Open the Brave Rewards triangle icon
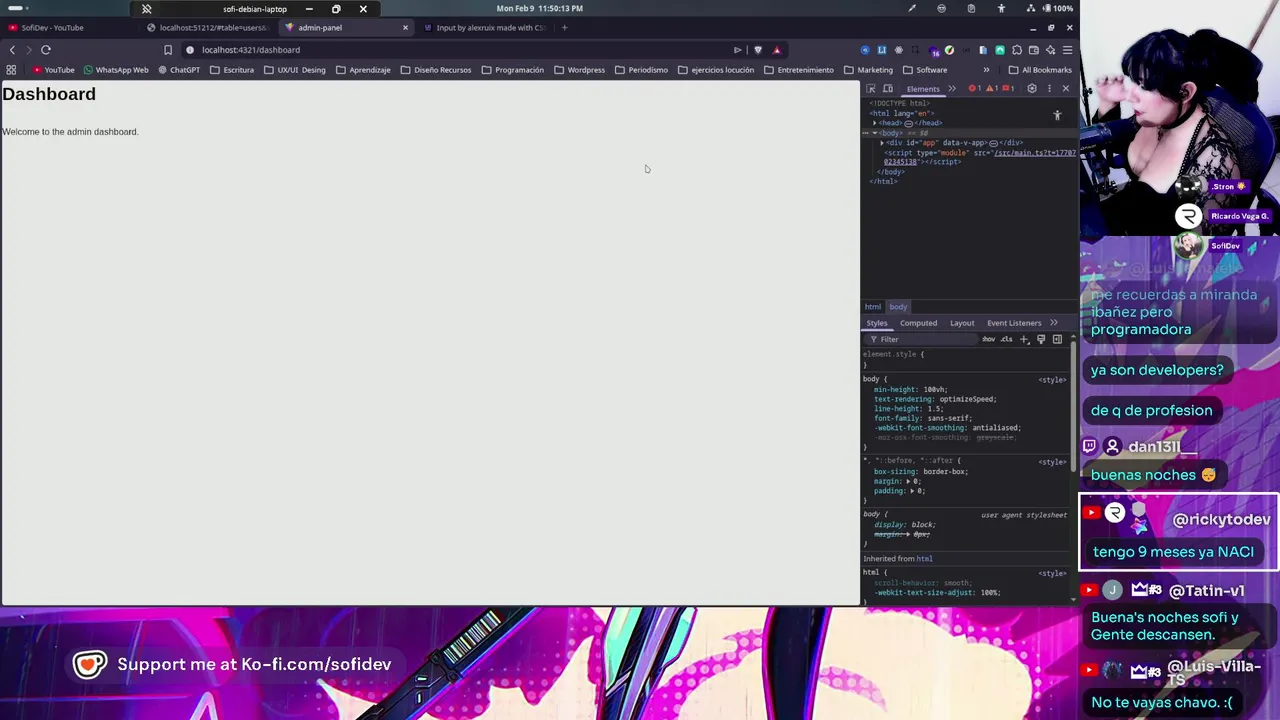This screenshot has width=1280, height=720. (777, 50)
